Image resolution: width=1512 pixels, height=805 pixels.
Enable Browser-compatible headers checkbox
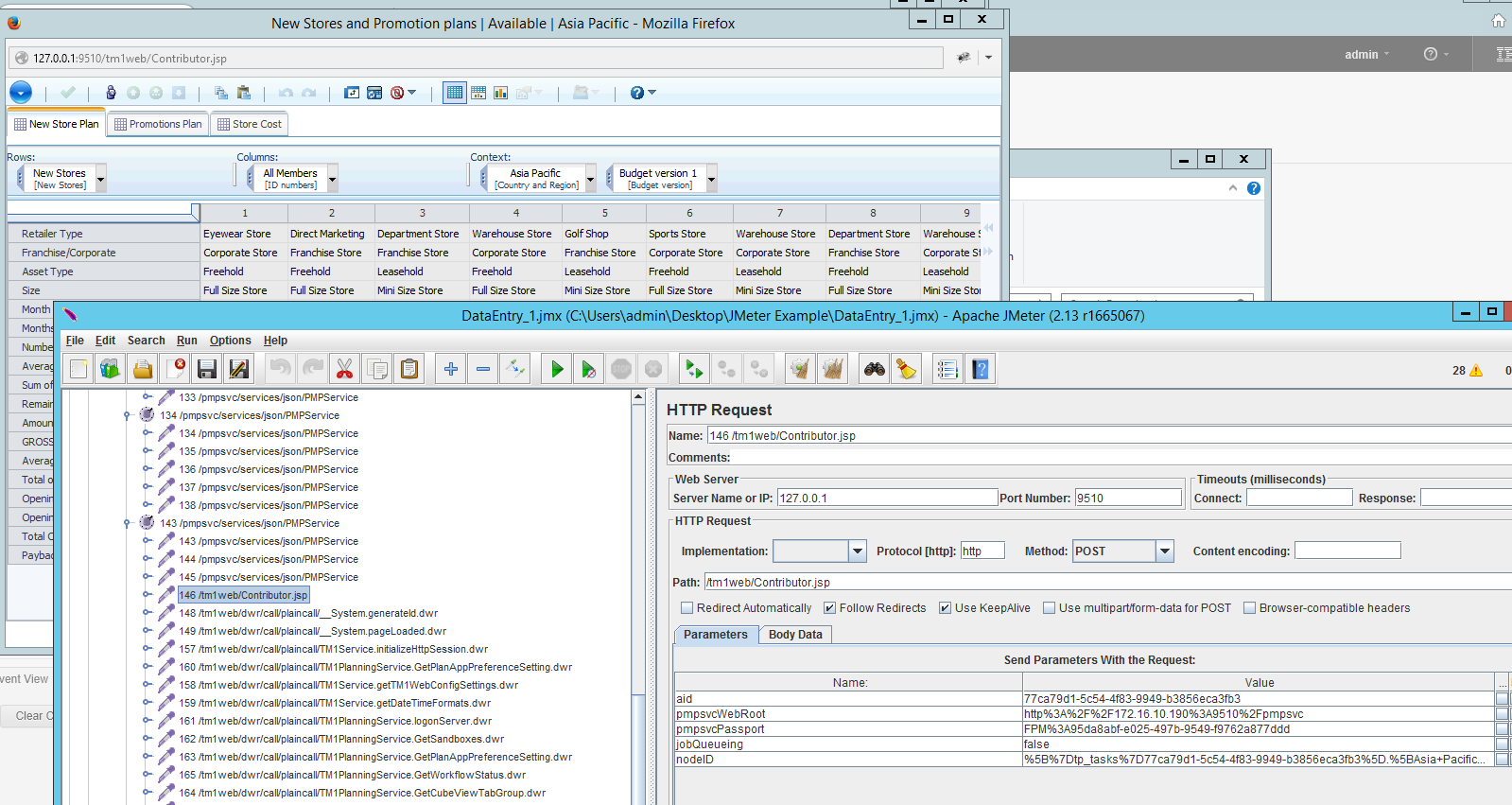(x=1250, y=608)
